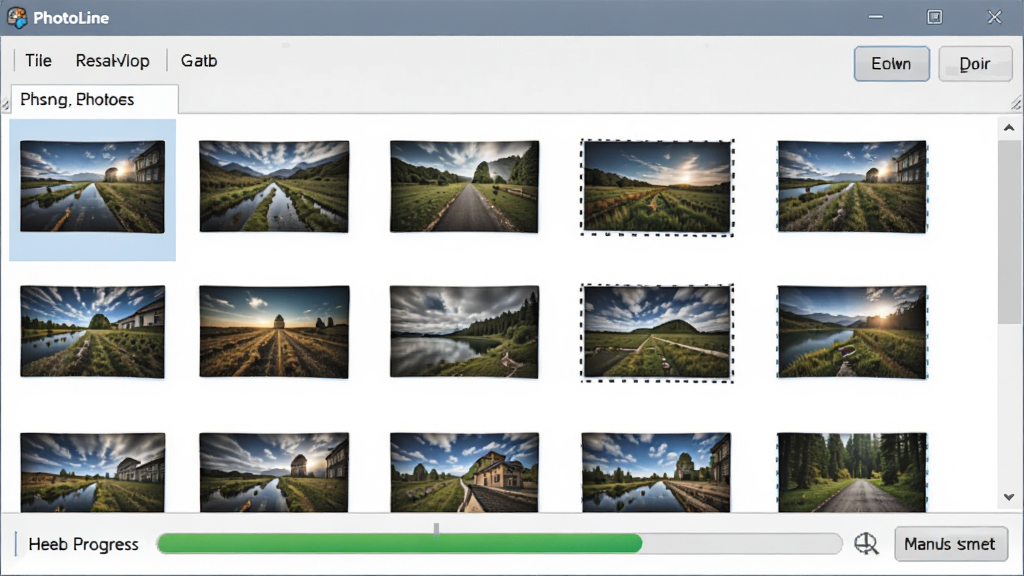Click the PhotoLine app icon in title bar
The height and width of the screenshot is (576, 1024).
click(17, 18)
